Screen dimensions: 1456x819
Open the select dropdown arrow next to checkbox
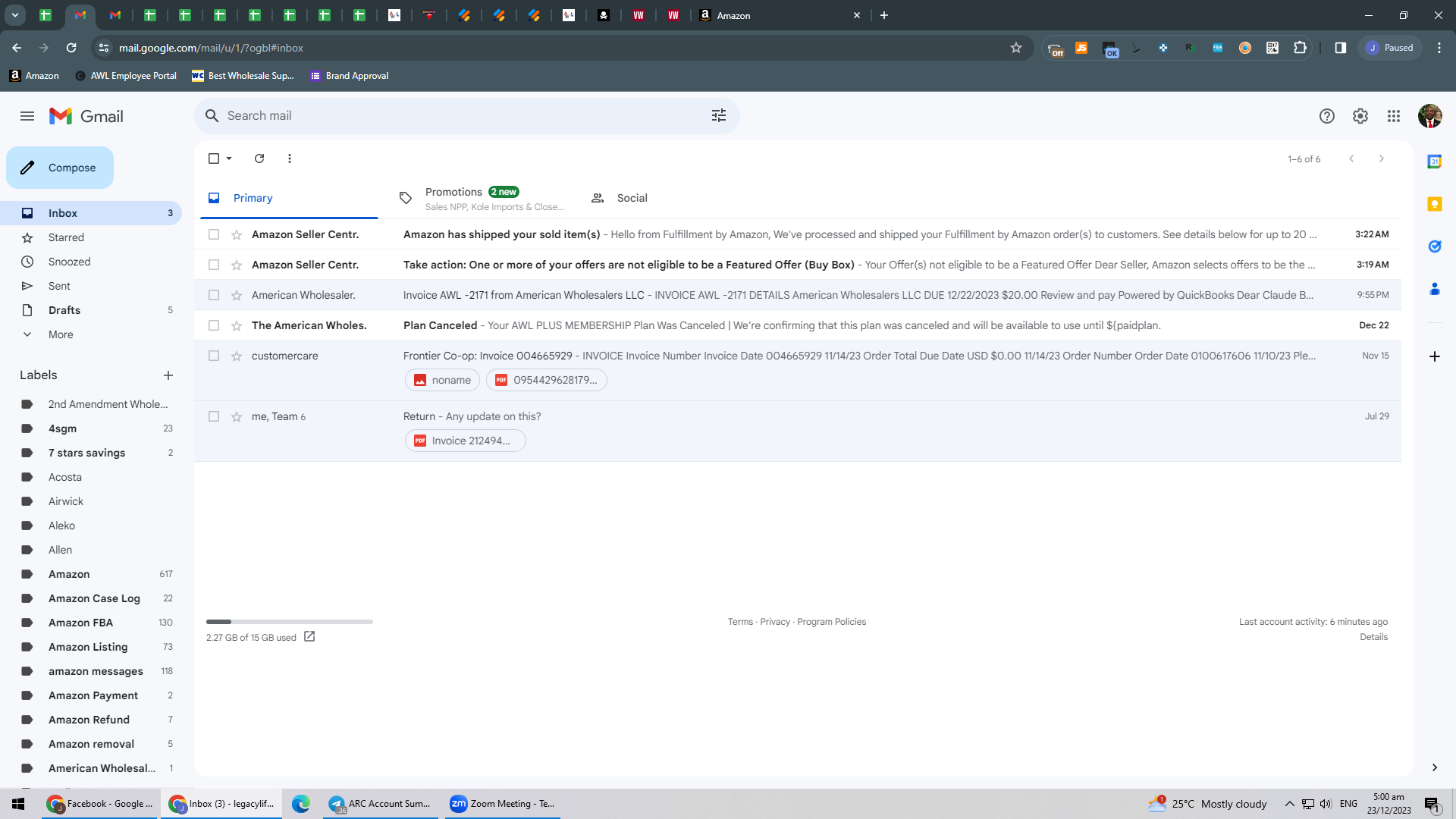tap(229, 158)
